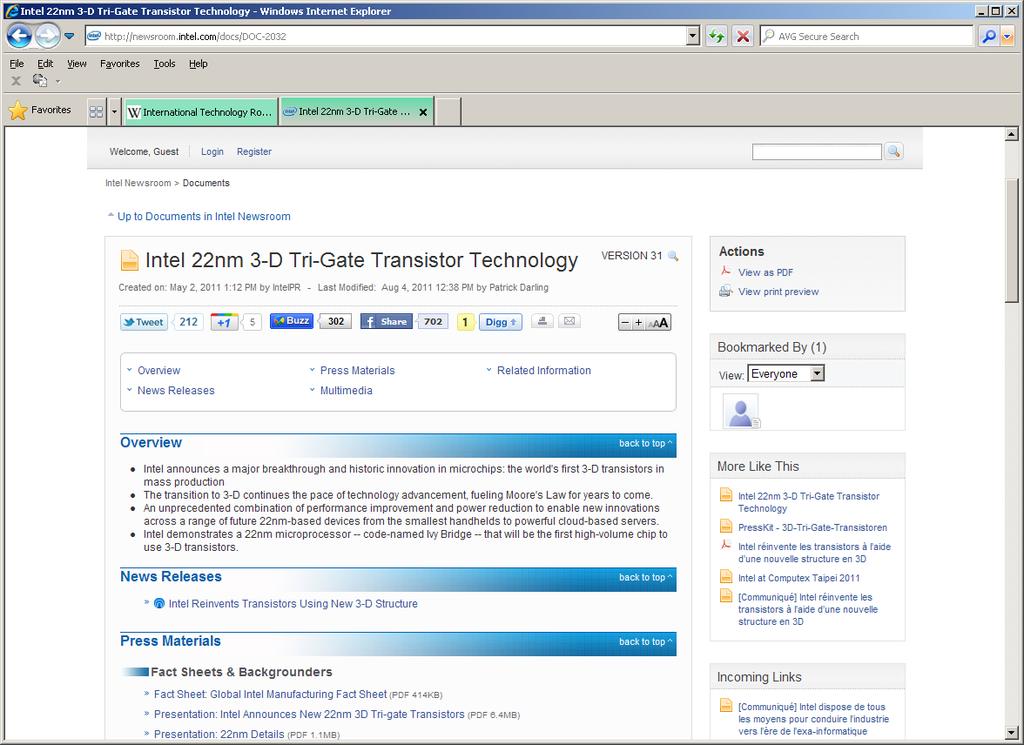The width and height of the screenshot is (1024, 745).
Task: Click View as PDF action
Action: pyautogui.click(x=765, y=272)
